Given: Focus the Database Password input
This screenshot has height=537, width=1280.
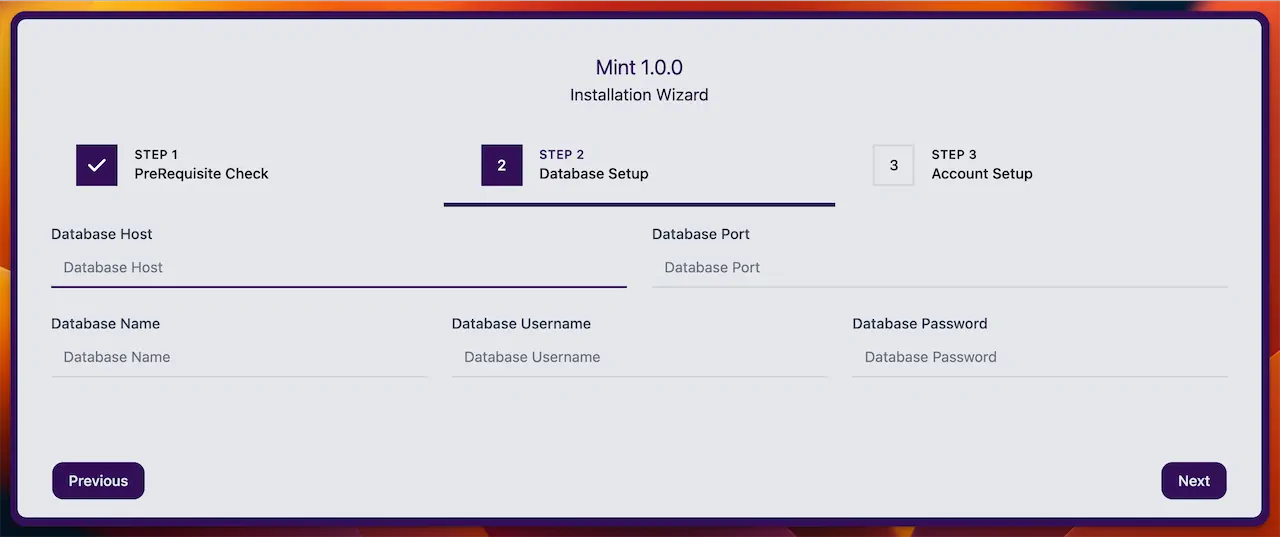Looking at the screenshot, I should [x=1040, y=357].
